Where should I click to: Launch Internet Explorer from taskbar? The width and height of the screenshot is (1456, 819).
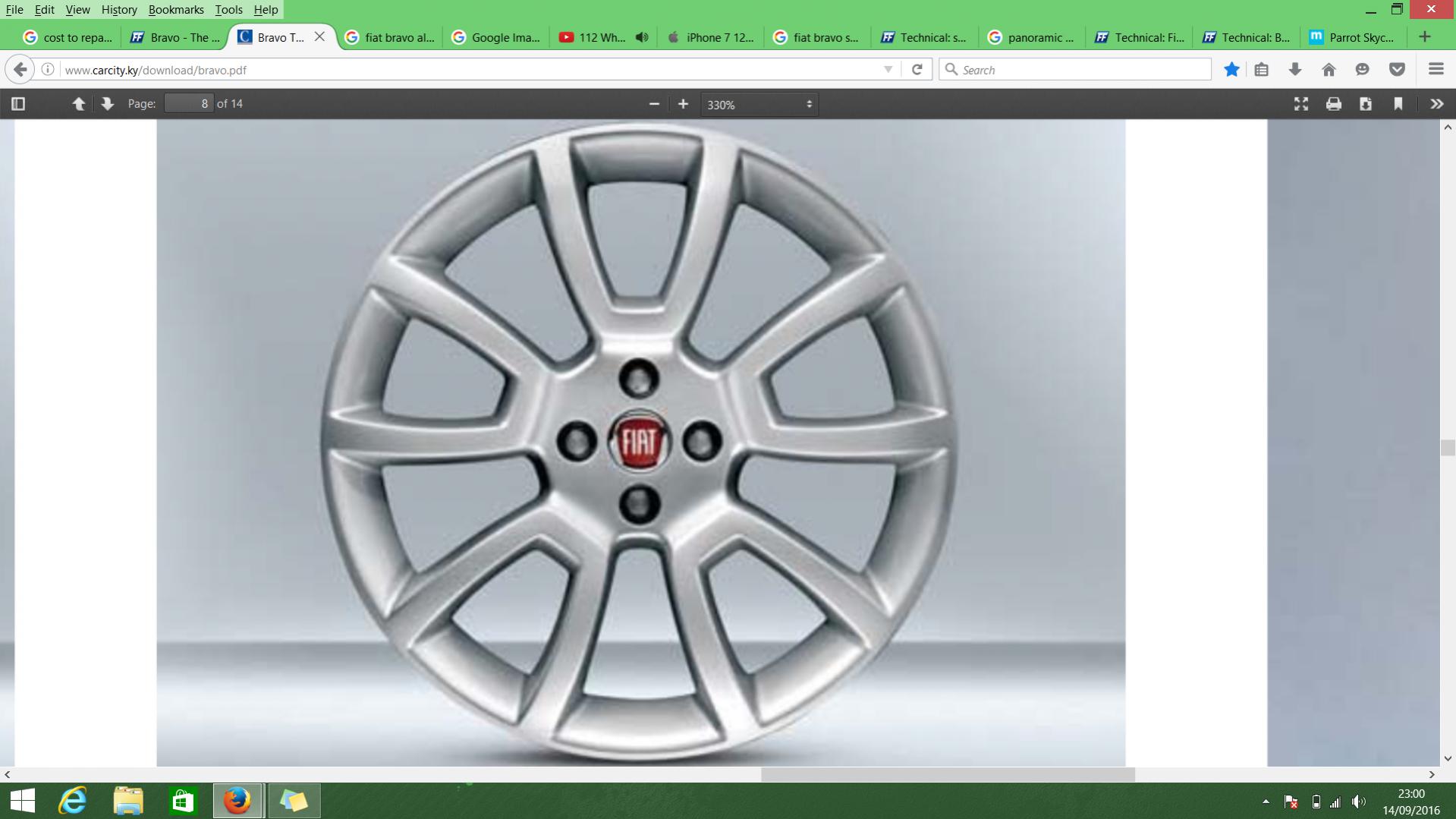click(x=73, y=801)
